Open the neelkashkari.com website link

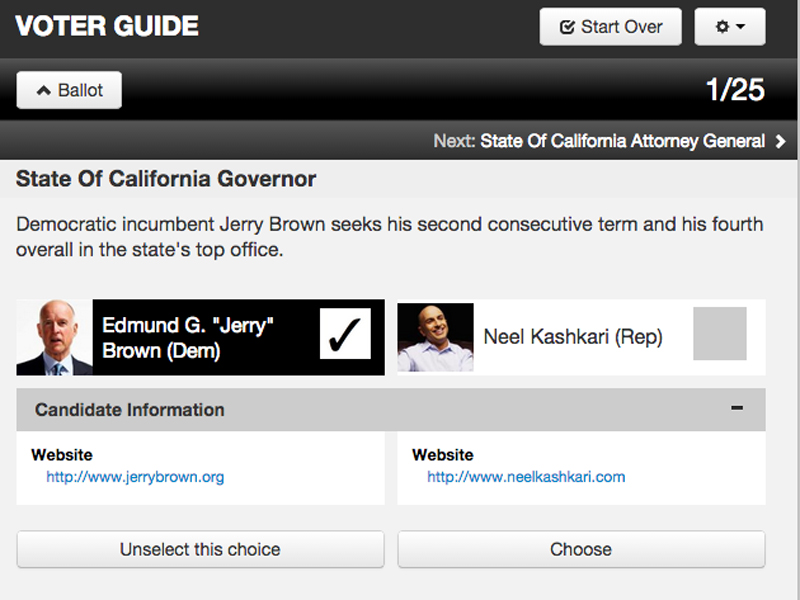coord(526,477)
